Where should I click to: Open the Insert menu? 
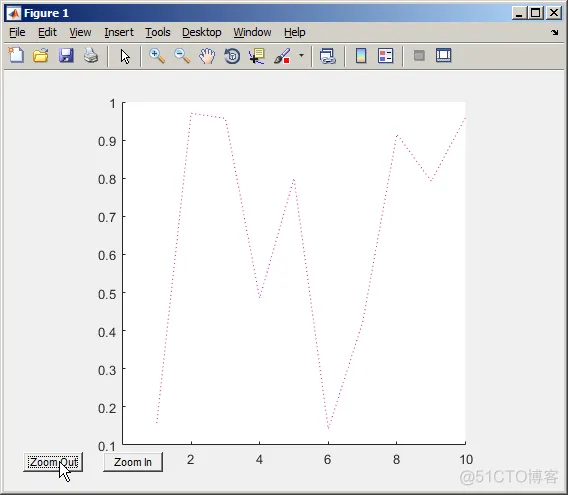(x=119, y=32)
